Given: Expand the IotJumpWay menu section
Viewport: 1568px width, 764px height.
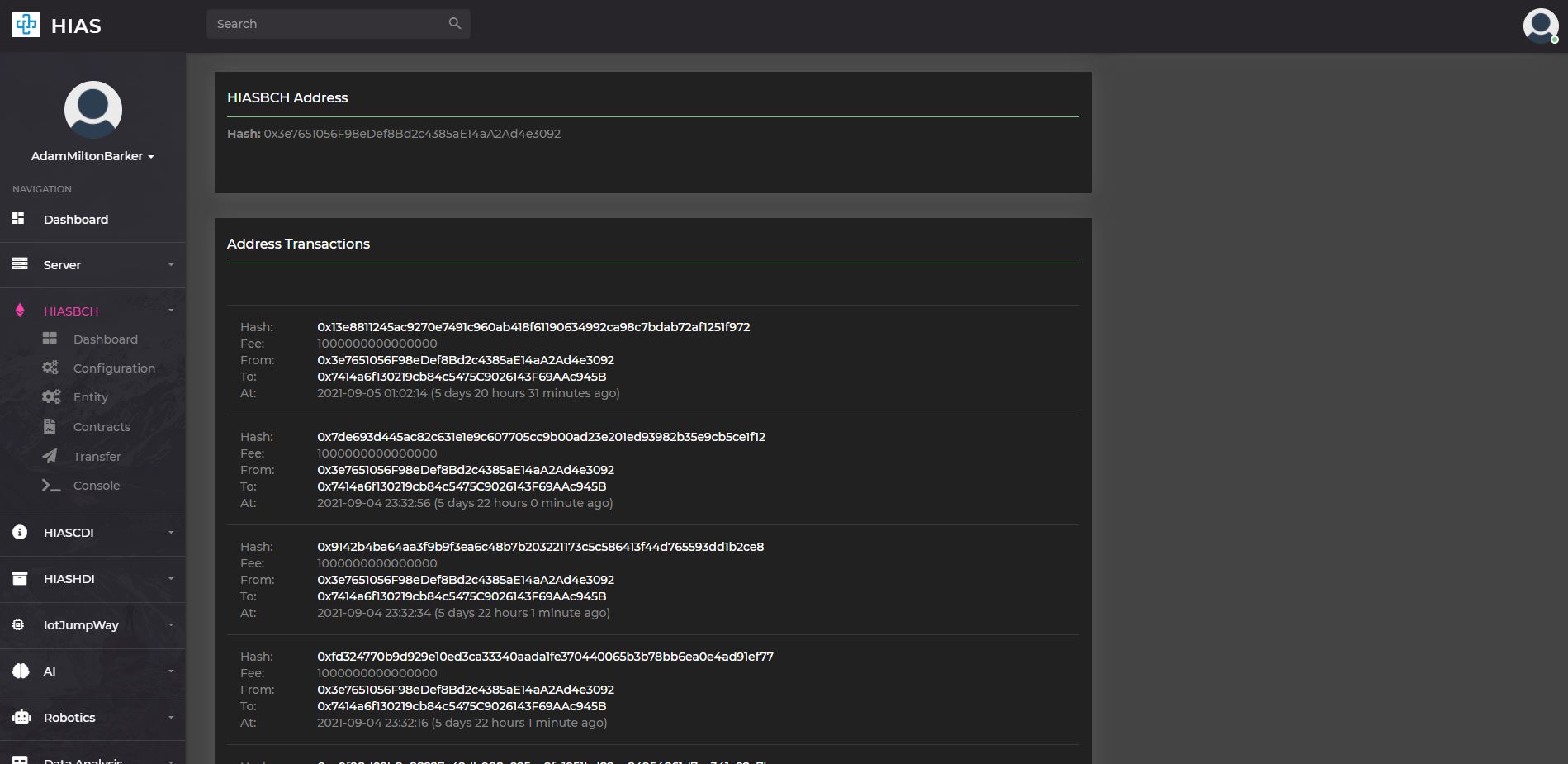Looking at the screenshot, I should coord(92,624).
